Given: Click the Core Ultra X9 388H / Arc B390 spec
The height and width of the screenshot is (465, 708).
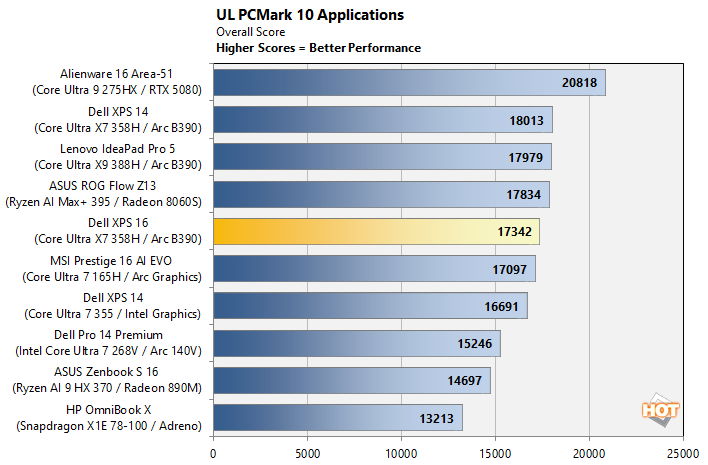Looking at the screenshot, I should pyautogui.click(x=118, y=165).
